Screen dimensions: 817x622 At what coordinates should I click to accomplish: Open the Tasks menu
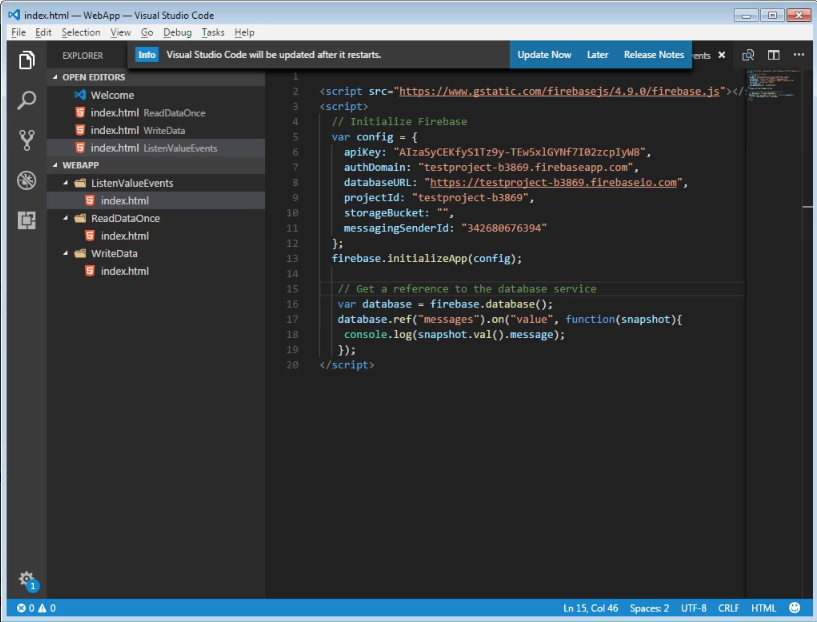tap(213, 32)
